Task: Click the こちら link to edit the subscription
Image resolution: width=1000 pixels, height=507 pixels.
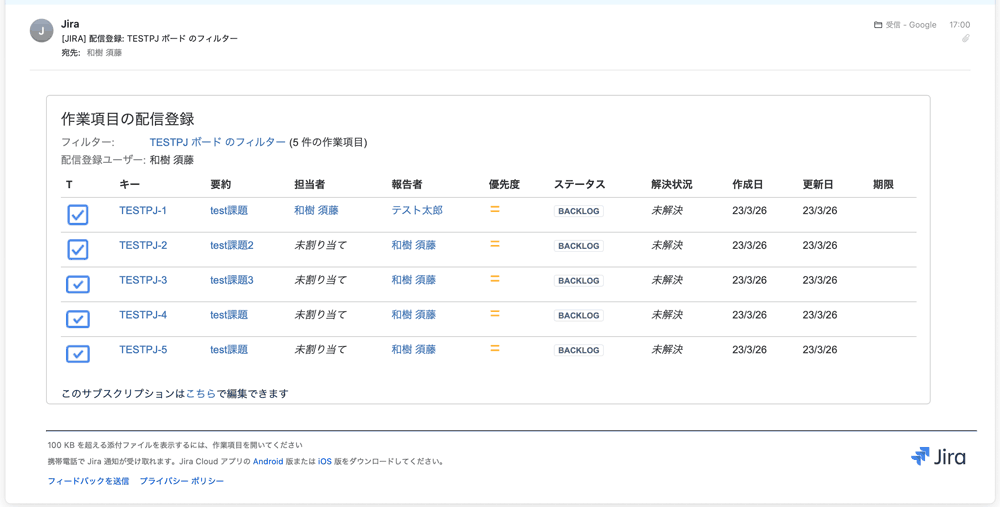Action: [x=201, y=394]
